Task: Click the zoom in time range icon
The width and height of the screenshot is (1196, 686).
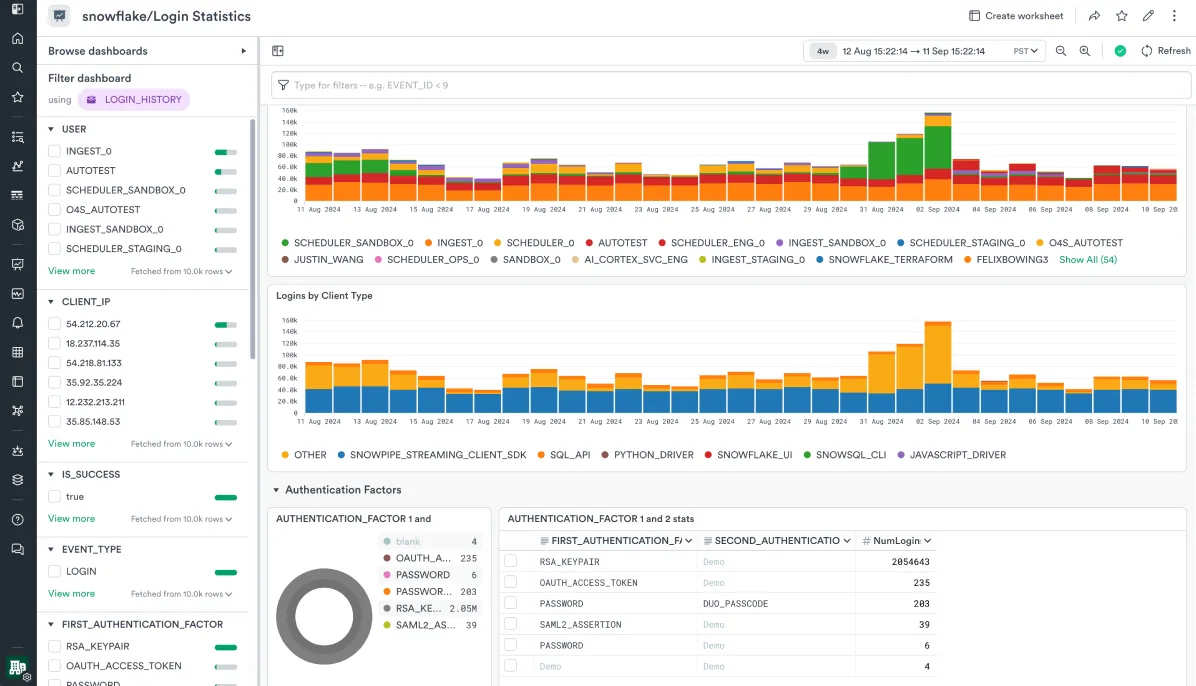Action: (1085, 51)
